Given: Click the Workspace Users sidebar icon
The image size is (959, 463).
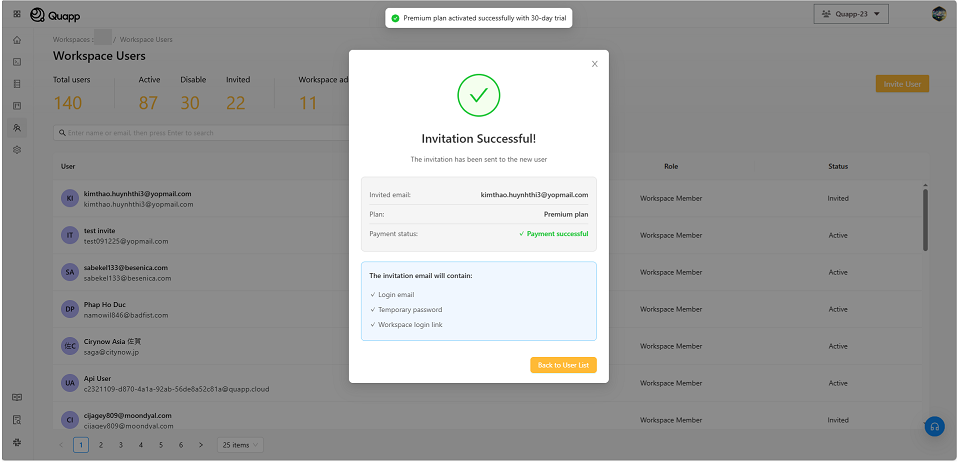Looking at the screenshot, I should [x=17, y=128].
